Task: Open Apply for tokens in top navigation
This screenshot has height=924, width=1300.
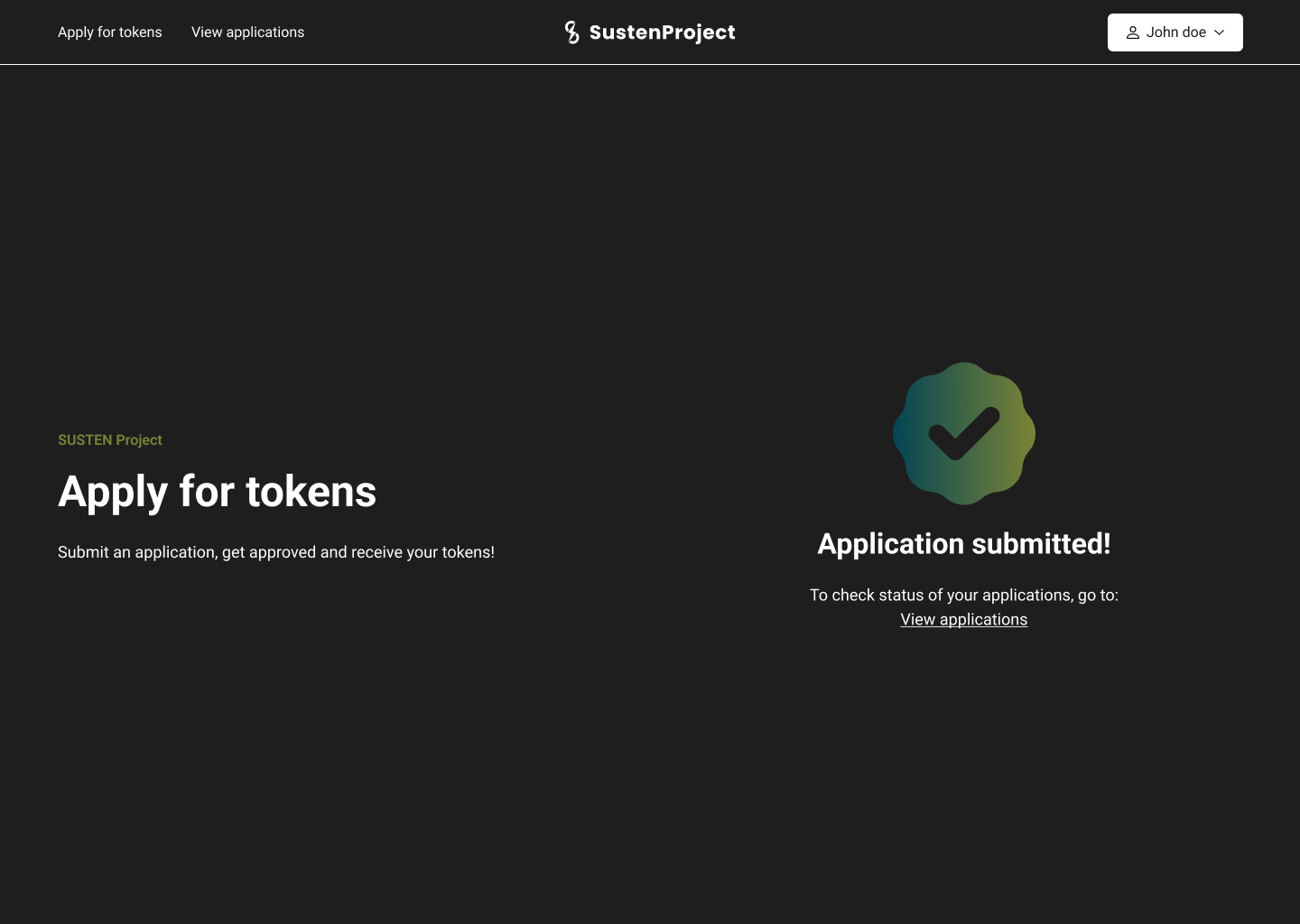Action: pos(110,32)
